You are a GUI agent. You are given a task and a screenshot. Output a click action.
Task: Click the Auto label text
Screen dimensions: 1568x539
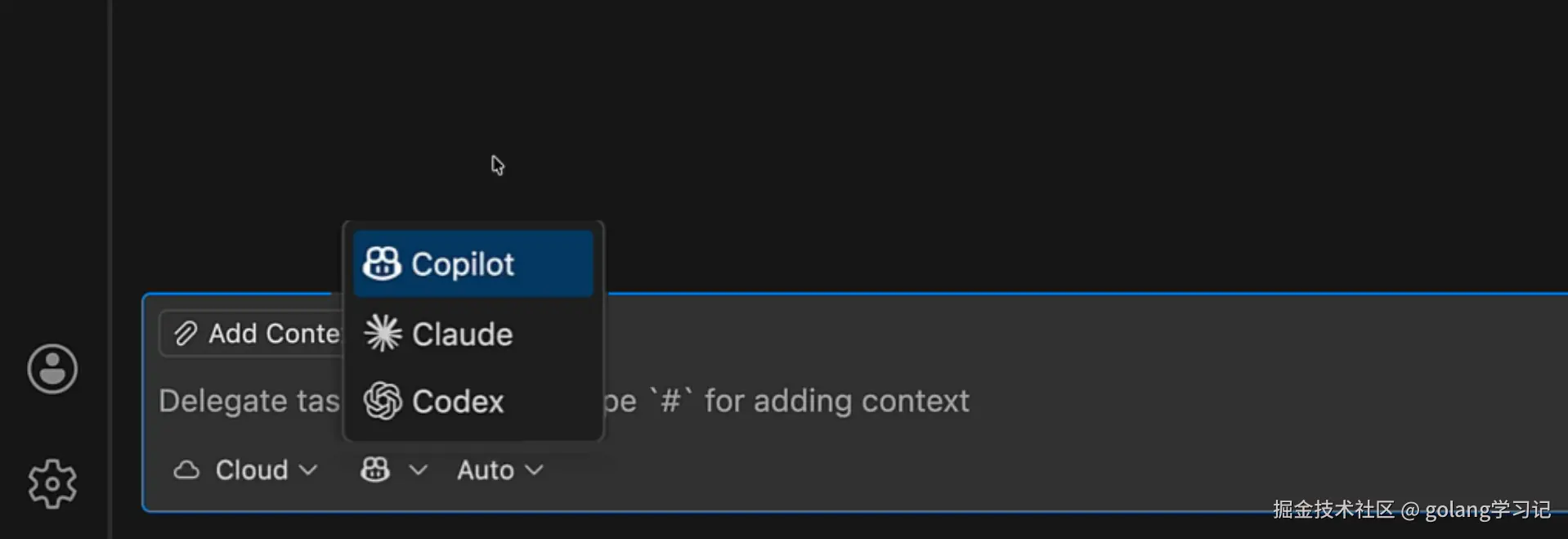(486, 470)
